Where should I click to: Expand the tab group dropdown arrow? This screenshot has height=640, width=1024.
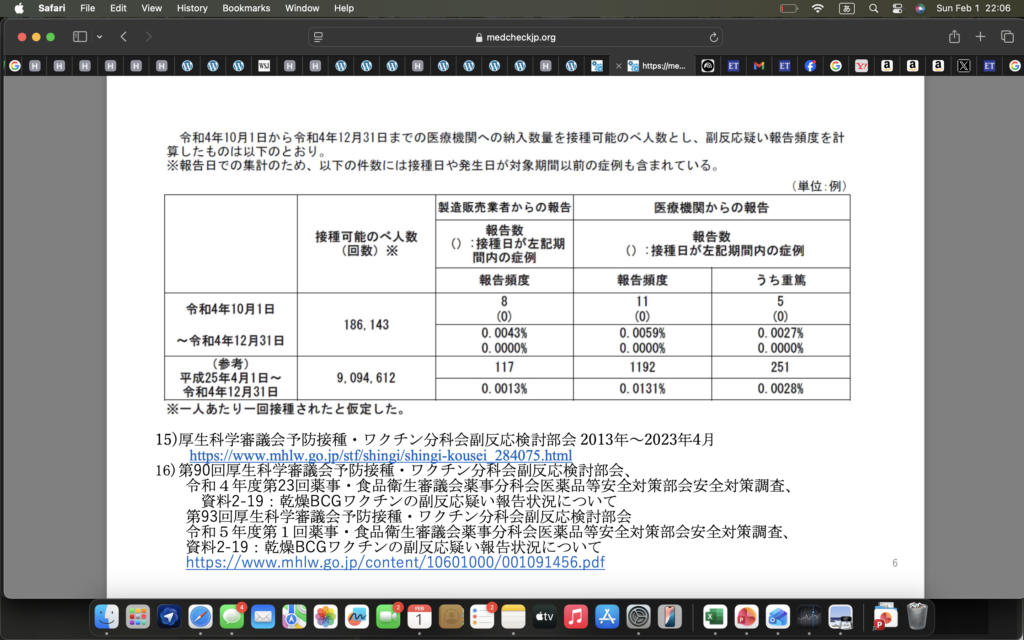(x=99, y=37)
